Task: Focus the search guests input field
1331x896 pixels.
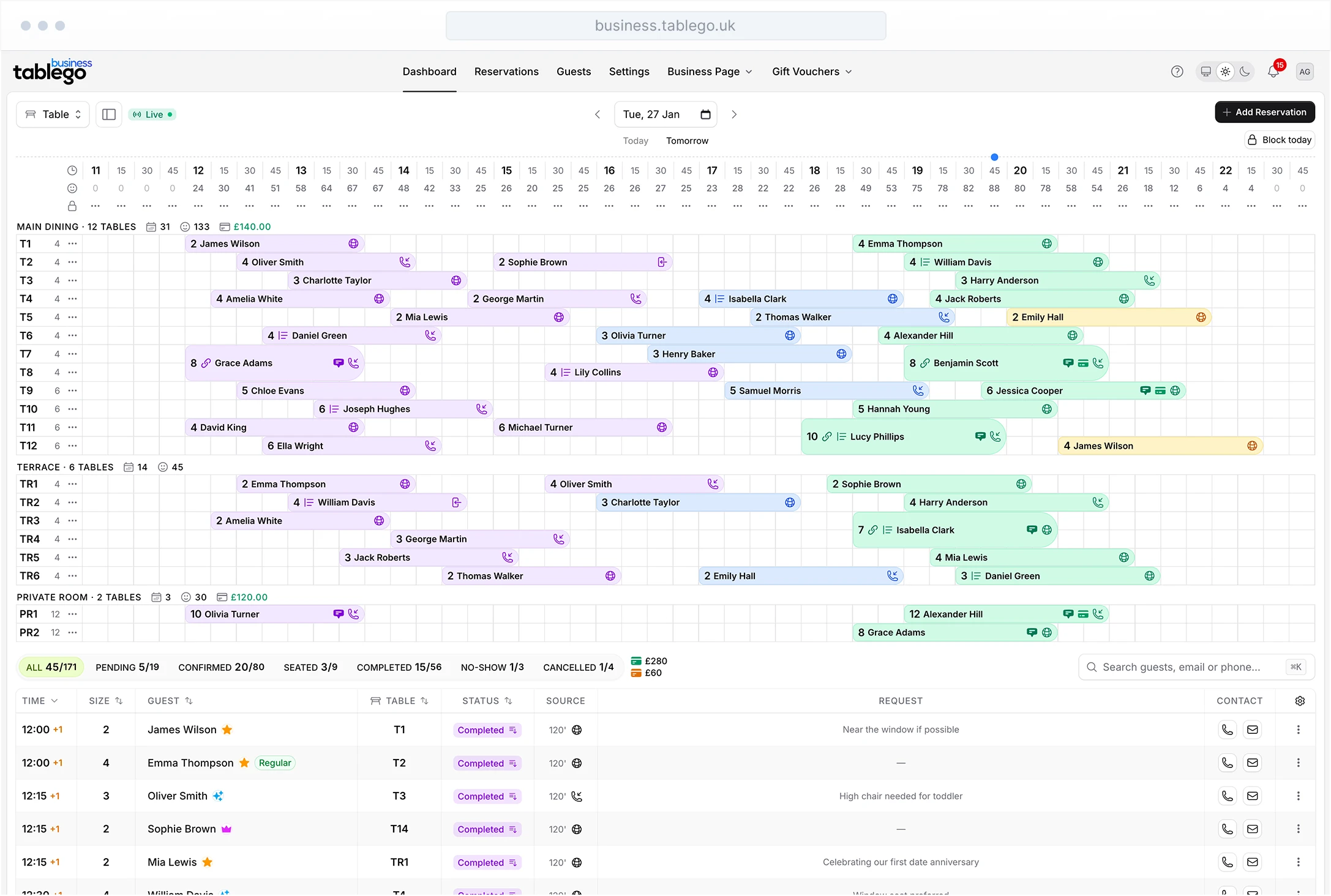Action: tap(1182, 667)
